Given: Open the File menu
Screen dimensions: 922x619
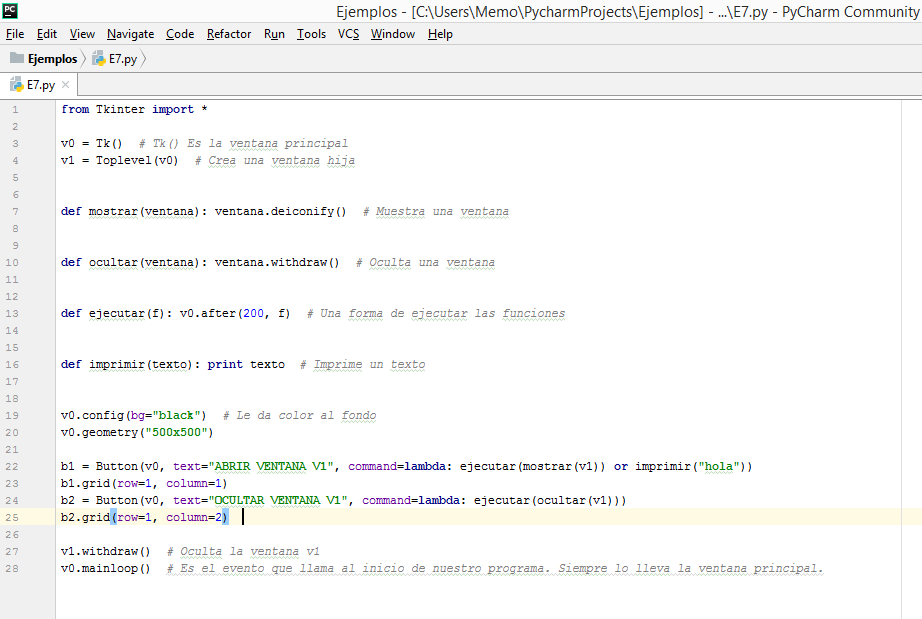Looking at the screenshot, I should pos(15,33).
